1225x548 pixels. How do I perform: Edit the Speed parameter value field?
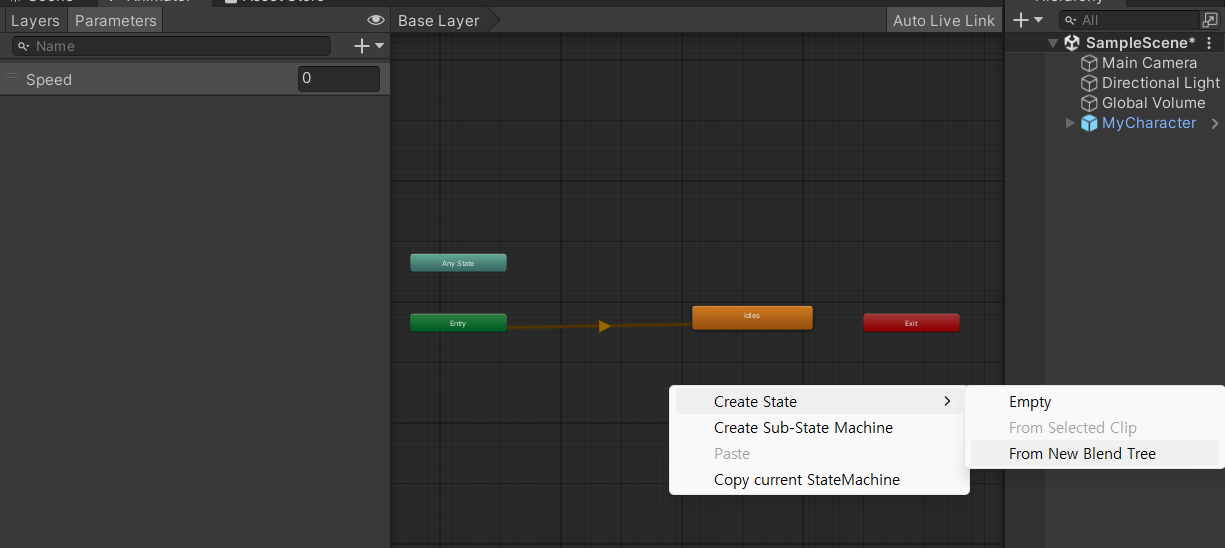click(x=339, y=79)
